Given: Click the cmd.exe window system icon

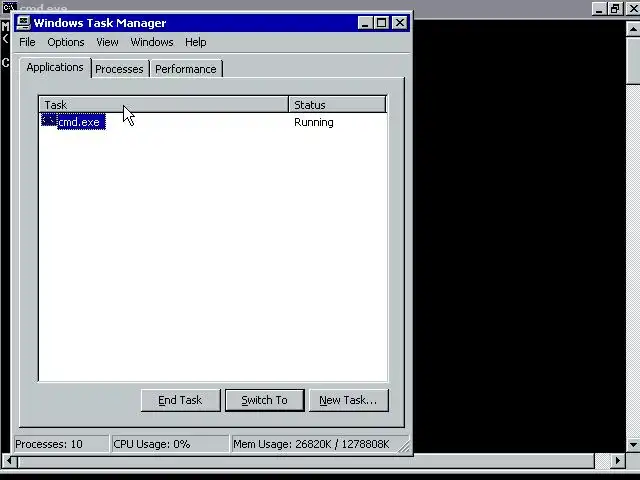Looking at the screenshot, I should (9, 7).
